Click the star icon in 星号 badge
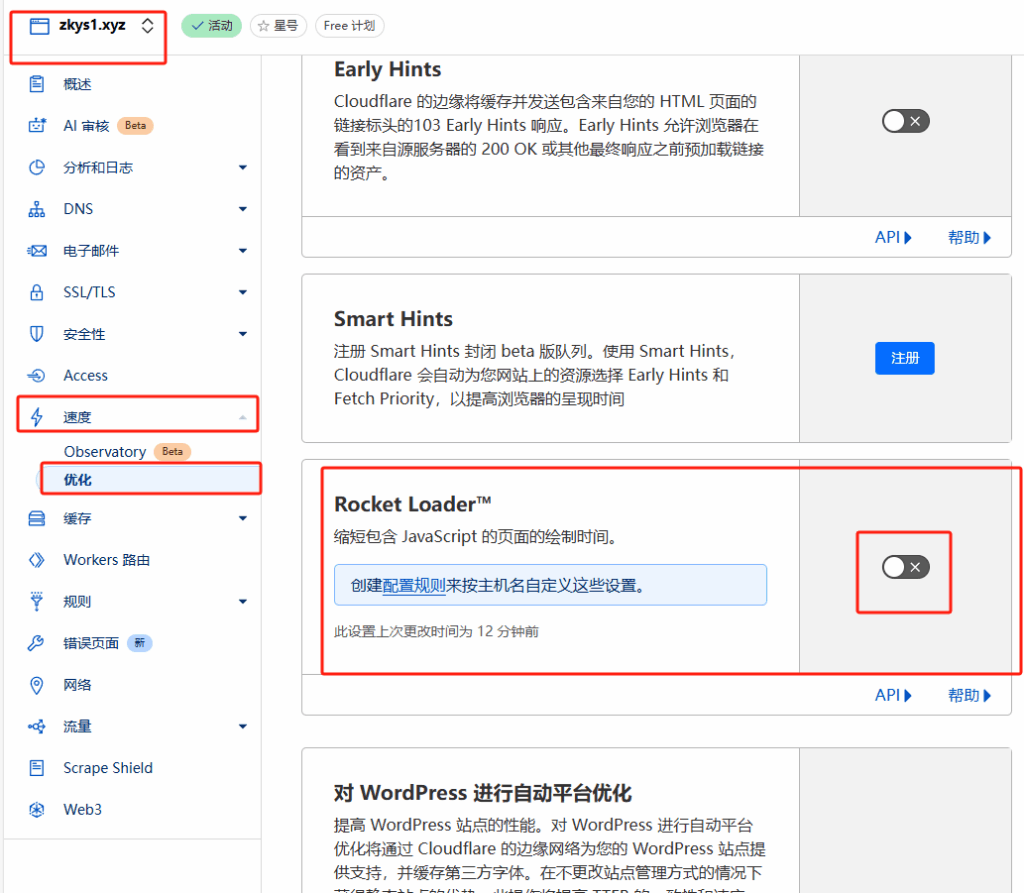The height and width of the screenshot is (893, 1024). point(263,26)
